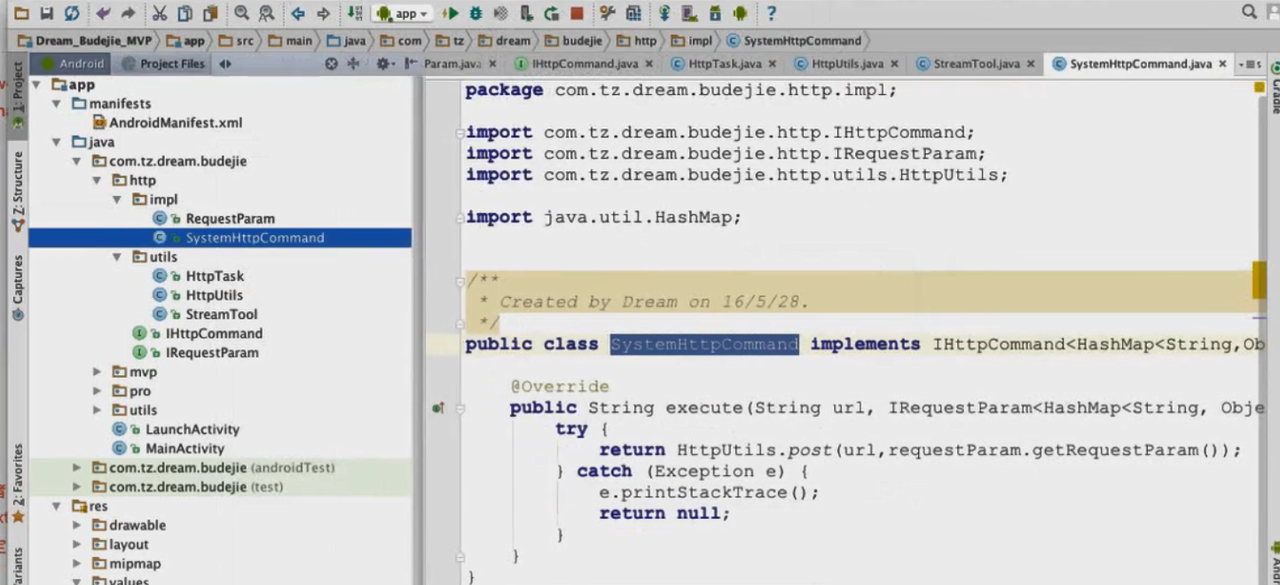Select MainActivity in project tree

[169, 449]
